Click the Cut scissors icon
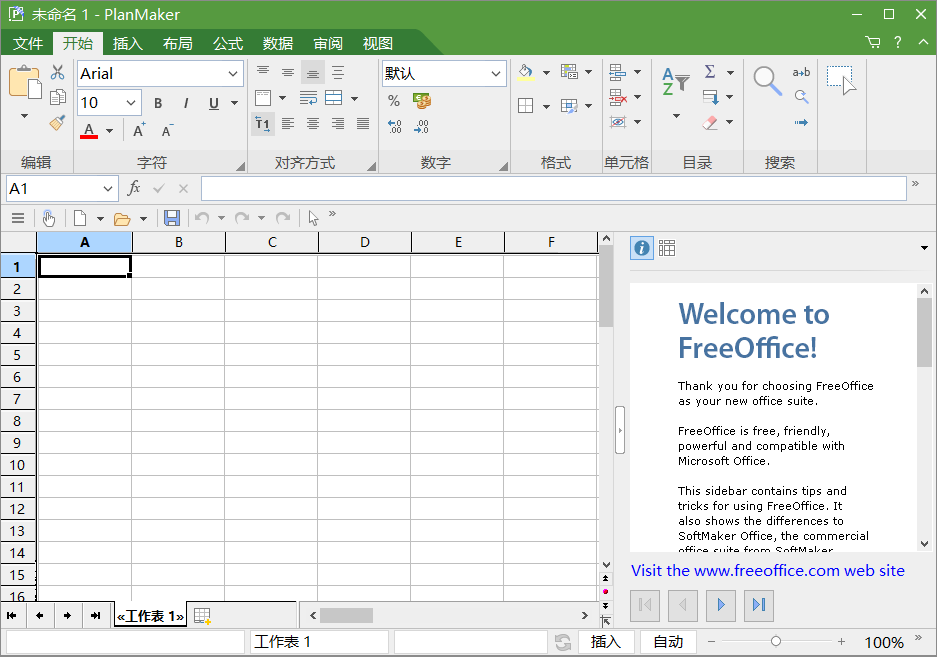Screen dimensions: 937x657 tap(58, 73)
